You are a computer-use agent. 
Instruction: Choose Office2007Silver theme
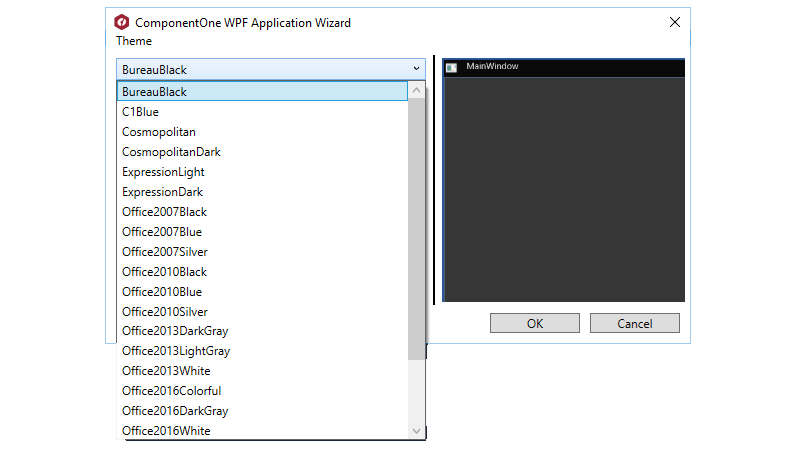tap(262, 252)
